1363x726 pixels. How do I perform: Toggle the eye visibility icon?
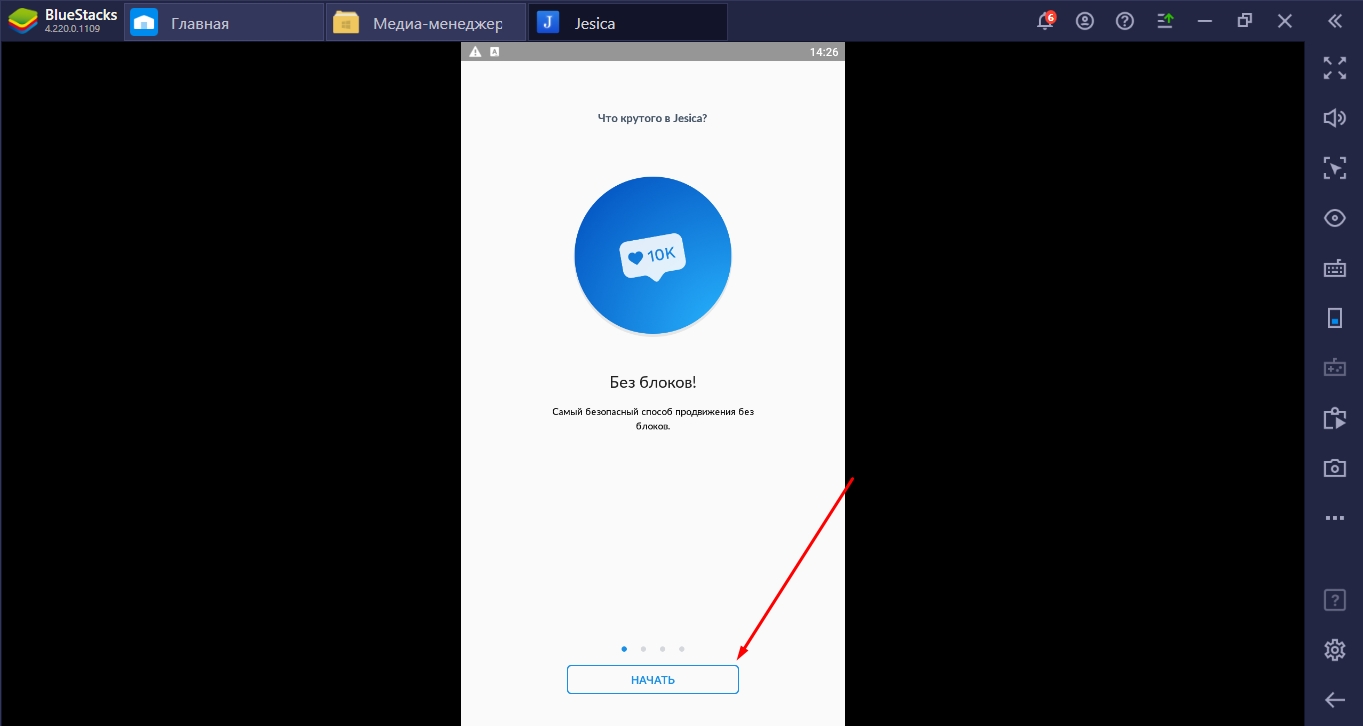pos(1334,218)
